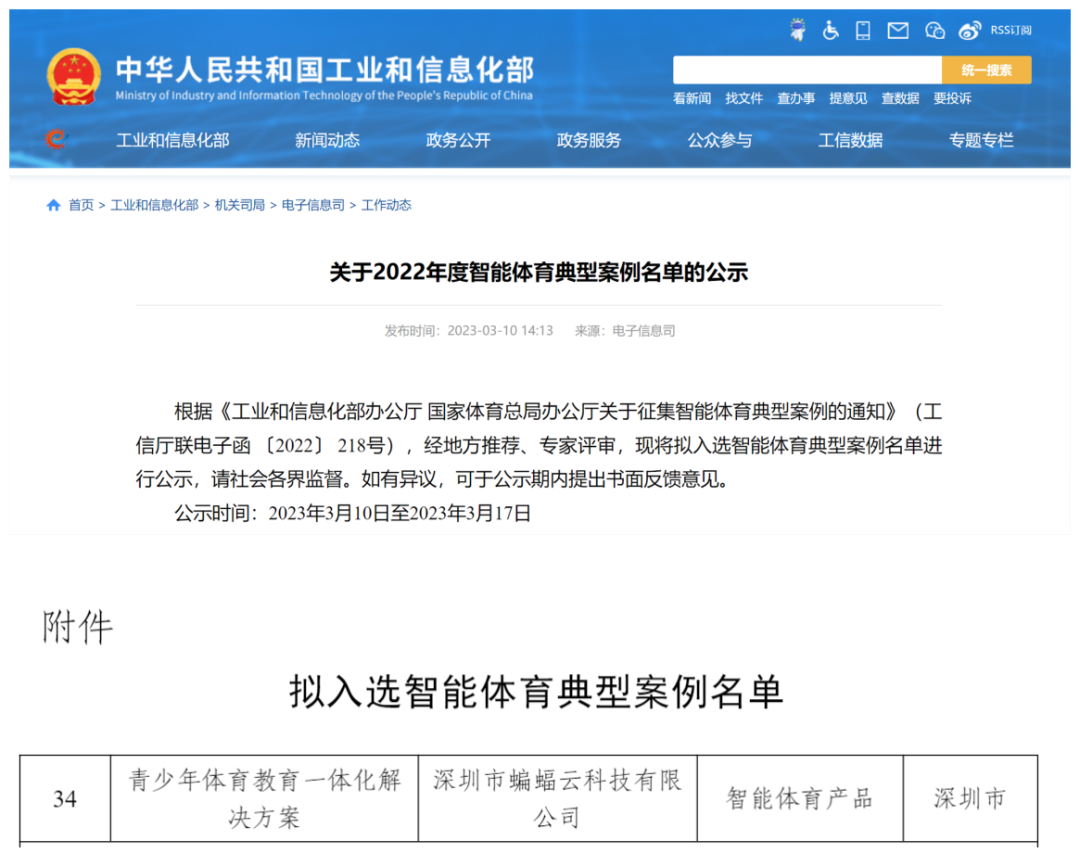Open the 政务公开 navigation menu

[x=458, y=141]
